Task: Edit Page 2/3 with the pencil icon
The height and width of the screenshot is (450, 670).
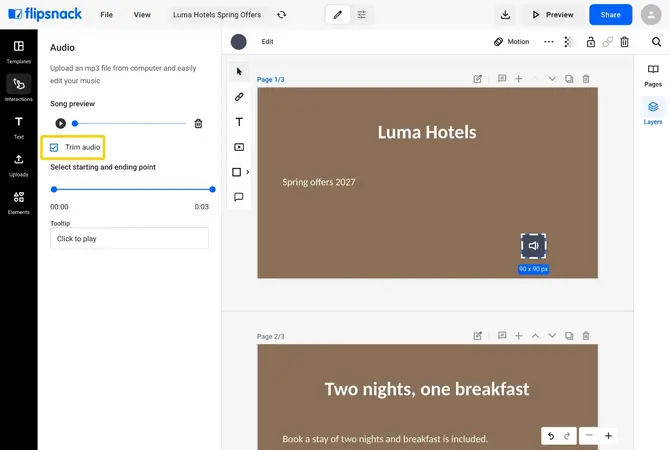Action: point(477,336)
